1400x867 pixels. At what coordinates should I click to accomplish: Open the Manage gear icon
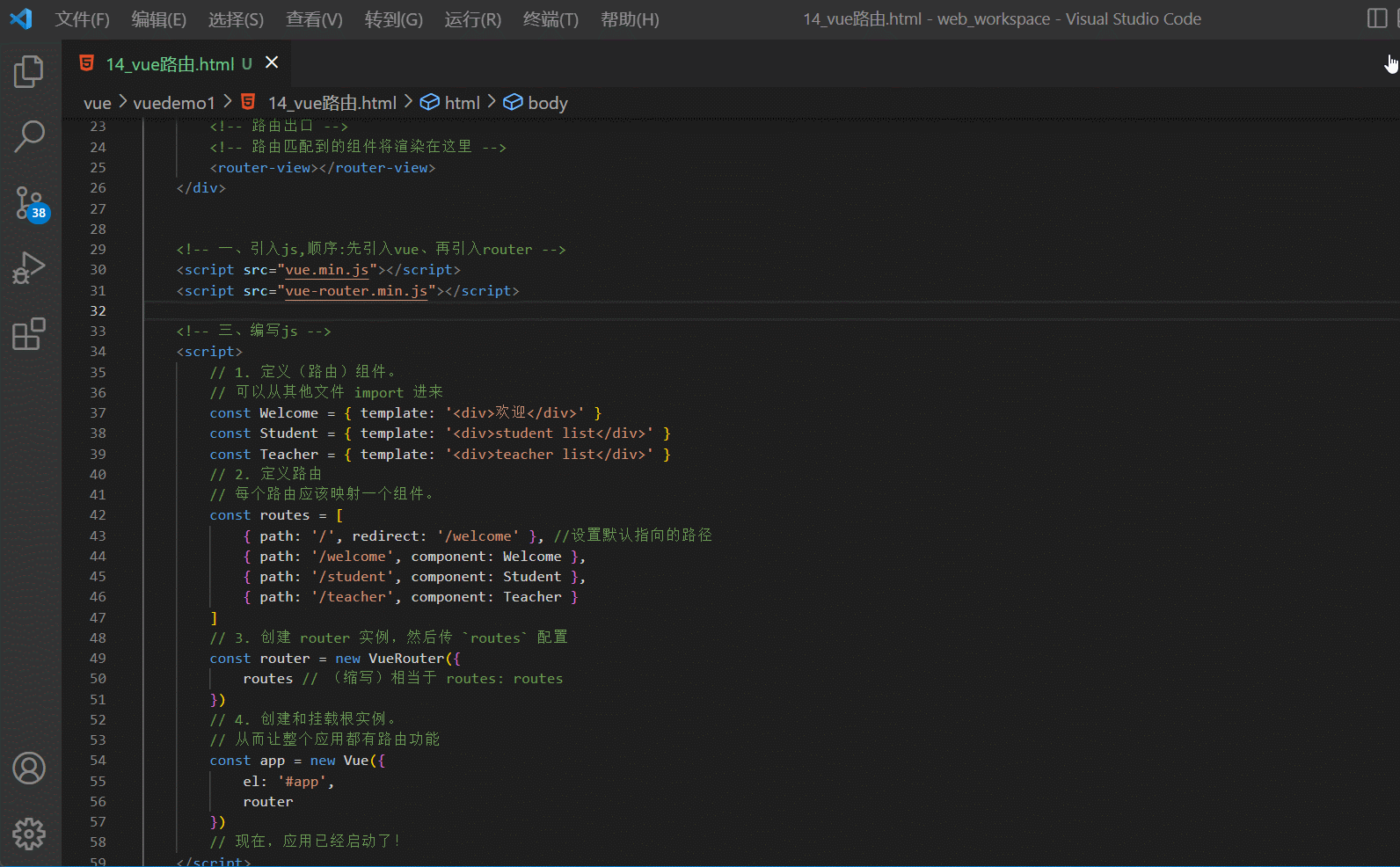[29, 834]
